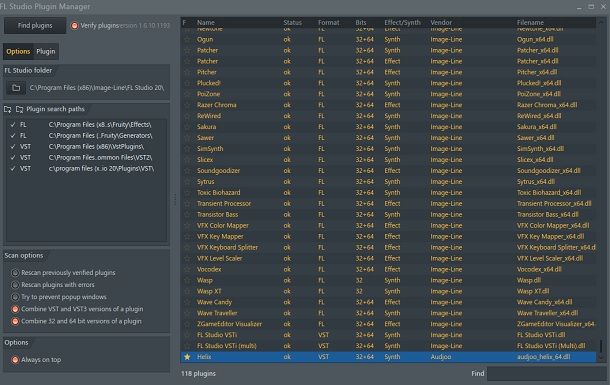610x385 pixels.
Task: Click inside the Find search field
Action: 546,373
